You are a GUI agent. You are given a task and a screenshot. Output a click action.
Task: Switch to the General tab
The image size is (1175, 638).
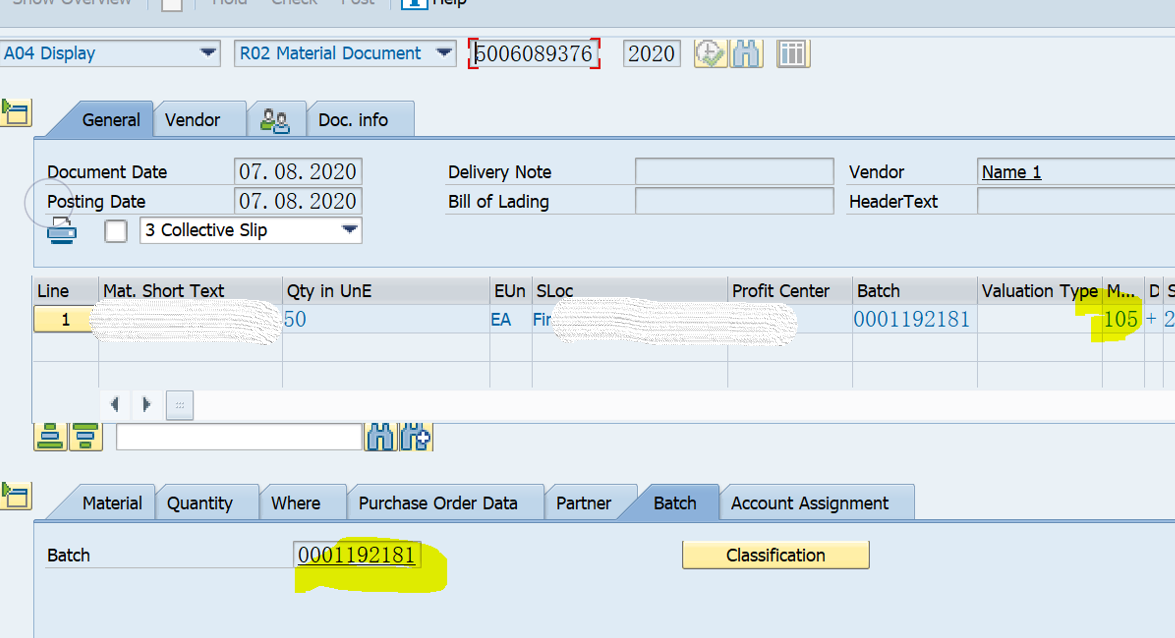coord(111,120)
